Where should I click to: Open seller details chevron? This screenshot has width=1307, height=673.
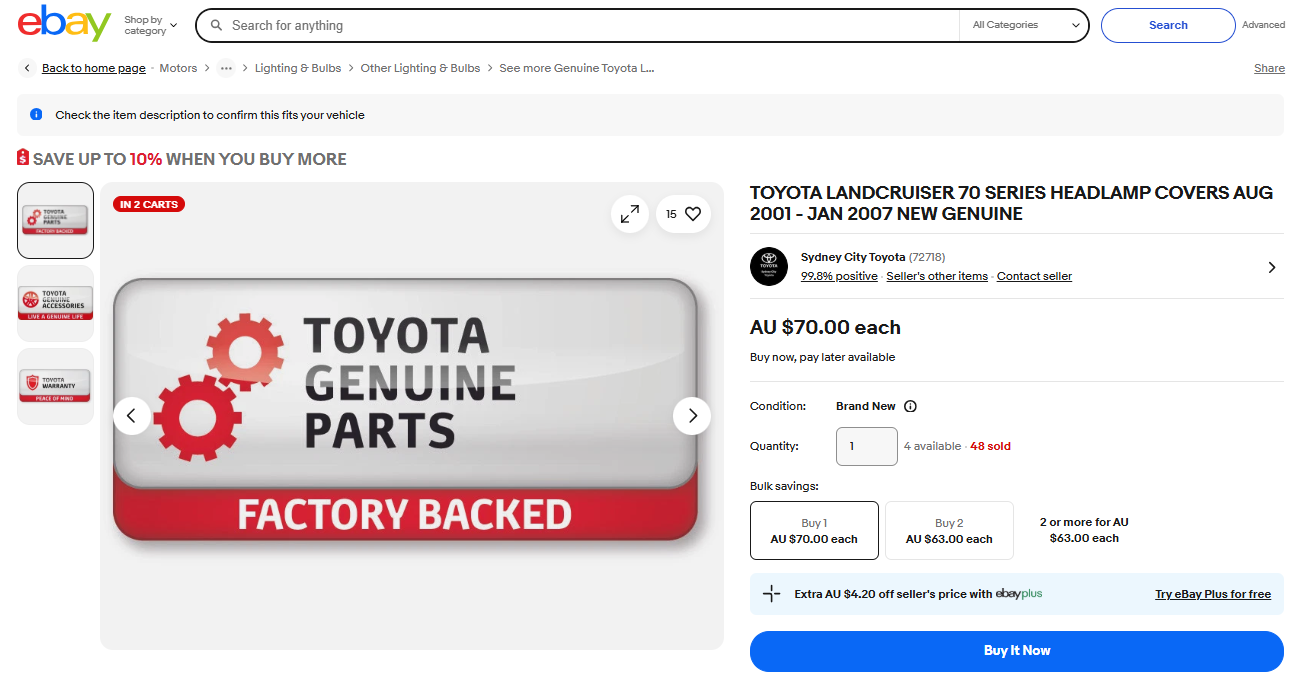pyautogui.click(x=1271, y=267)
